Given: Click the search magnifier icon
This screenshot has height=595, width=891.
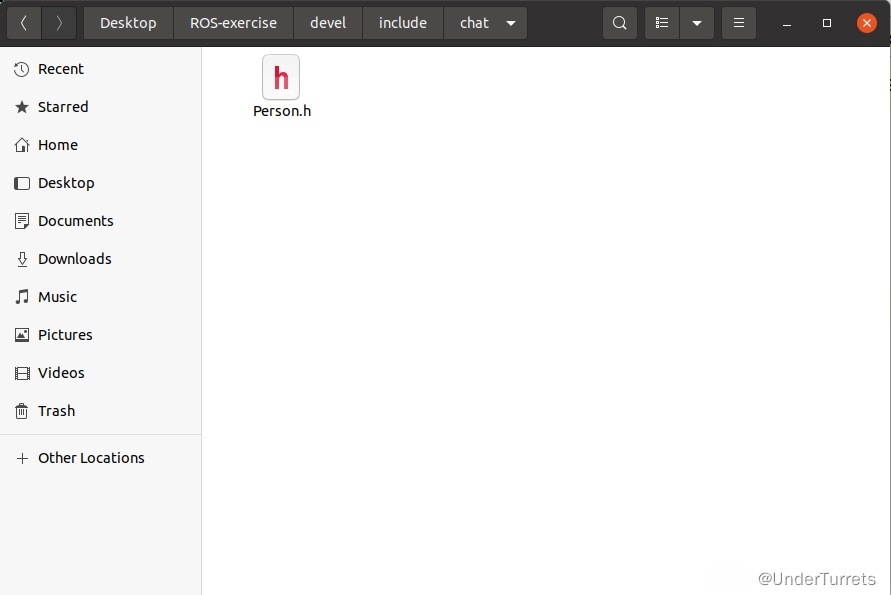Looking at the screenshot, I should pos(620,23).
